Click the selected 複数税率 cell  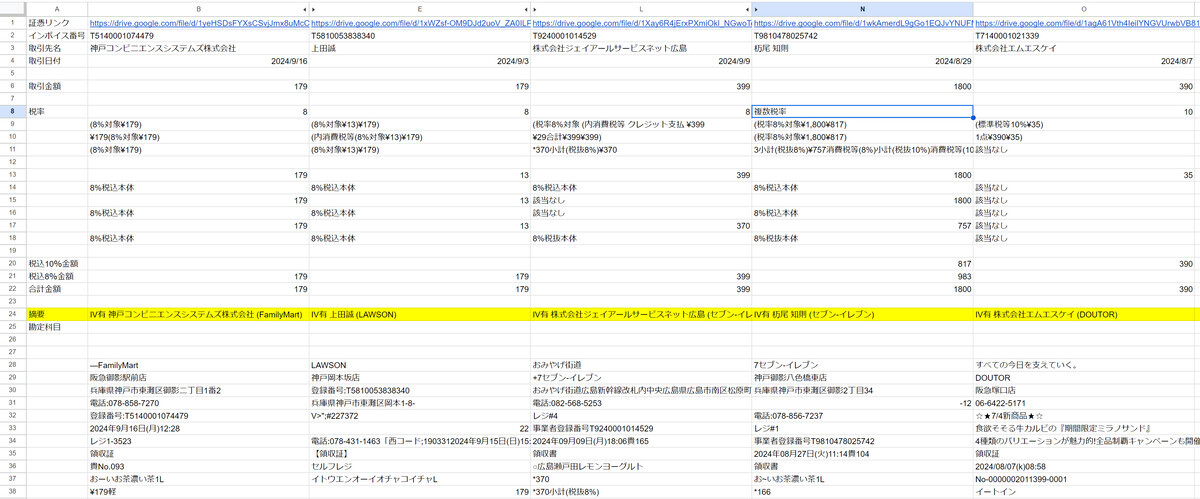862,111
